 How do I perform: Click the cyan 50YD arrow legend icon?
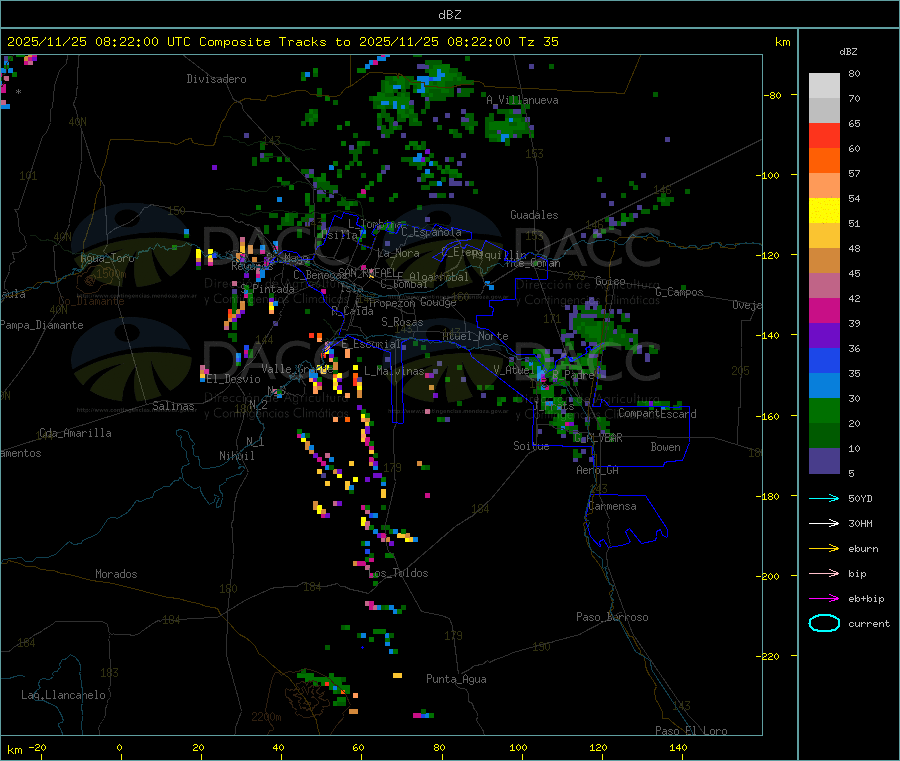824,498
